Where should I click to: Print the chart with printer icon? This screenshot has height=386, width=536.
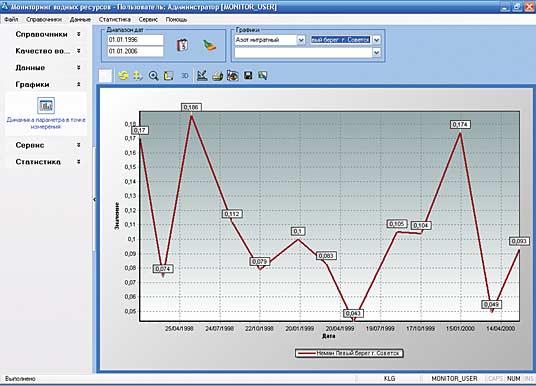(217, 76)
